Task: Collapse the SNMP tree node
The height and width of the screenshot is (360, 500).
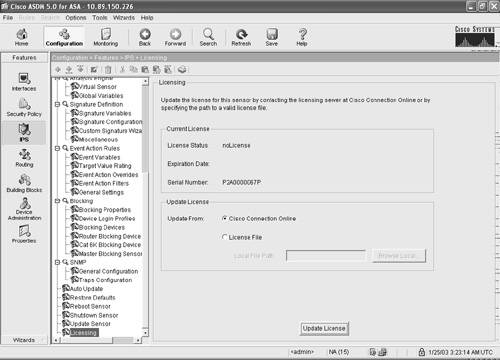Action: (x=57, y=262)
